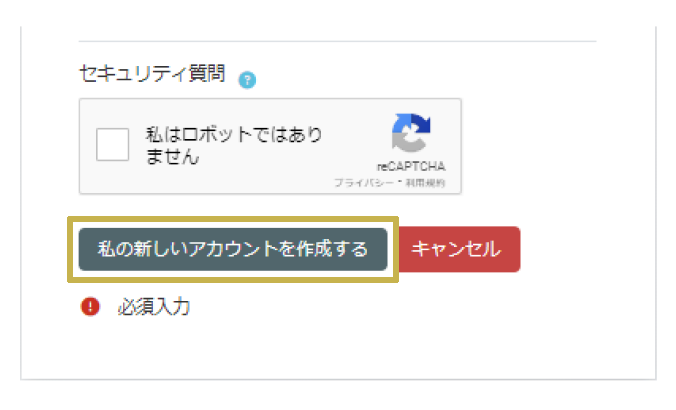Click the blue help icon beside セキュリティ質問
Viewport: 676px width, 410px height.
247,80
